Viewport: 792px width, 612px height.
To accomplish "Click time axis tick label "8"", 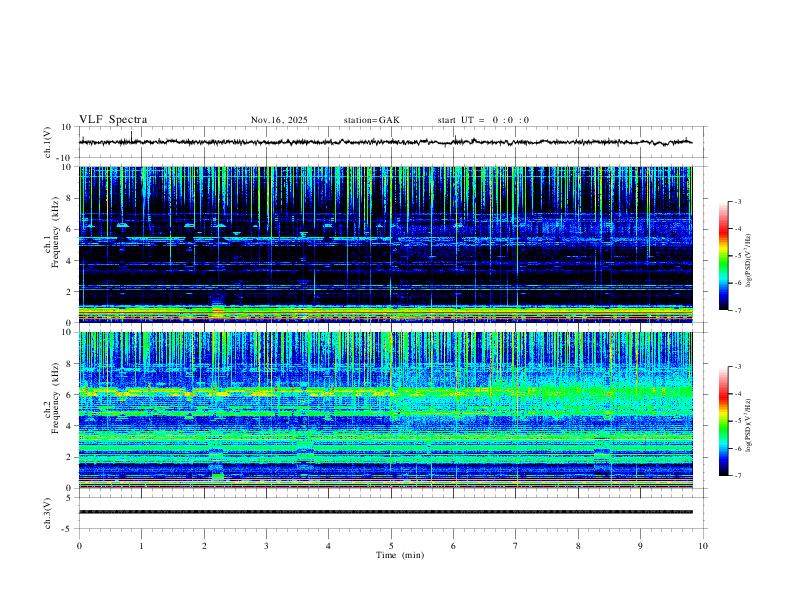I will 578,546.
